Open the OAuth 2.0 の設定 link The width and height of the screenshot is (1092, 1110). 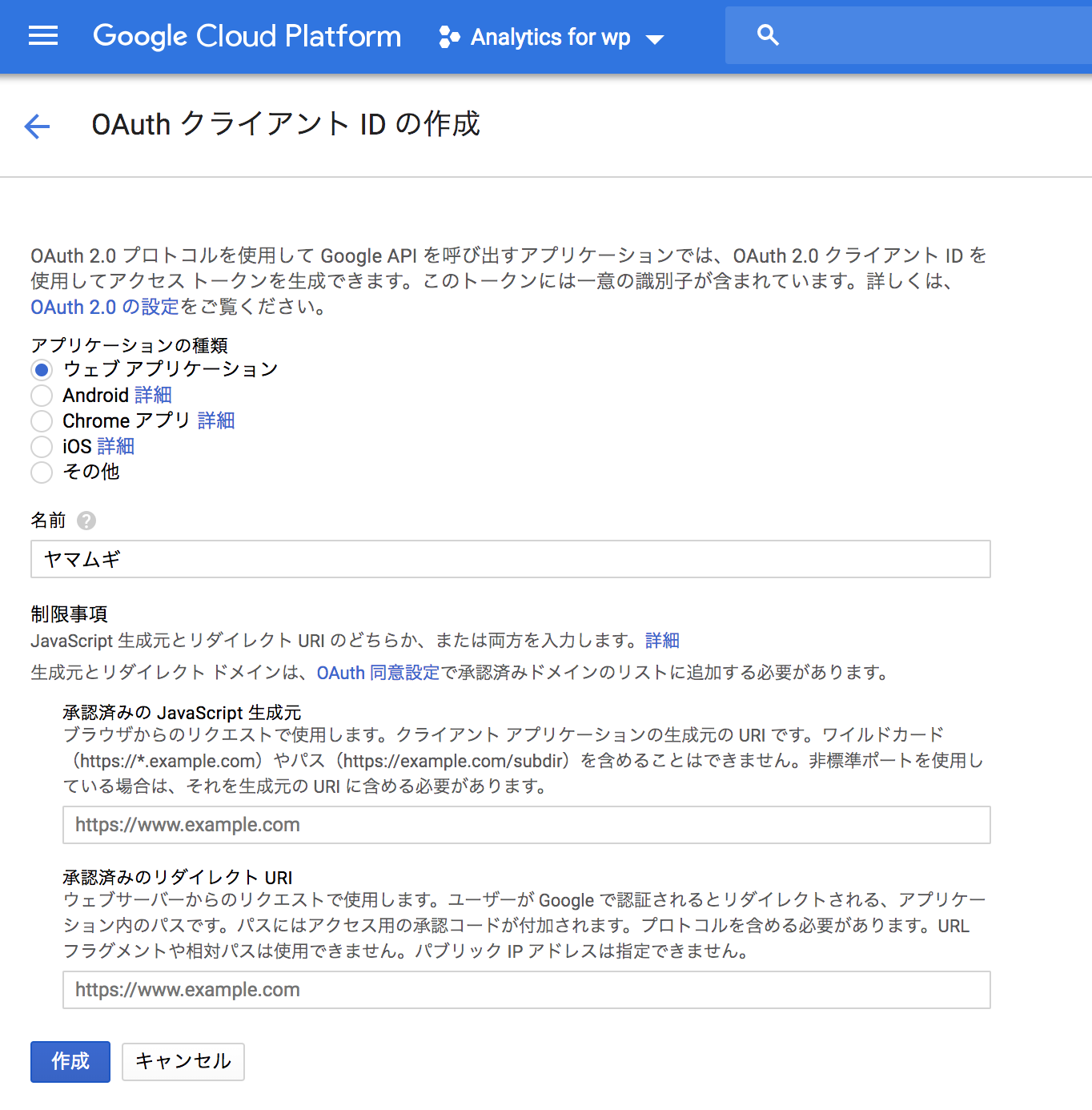pyautogui.click(x=105, y=307)
